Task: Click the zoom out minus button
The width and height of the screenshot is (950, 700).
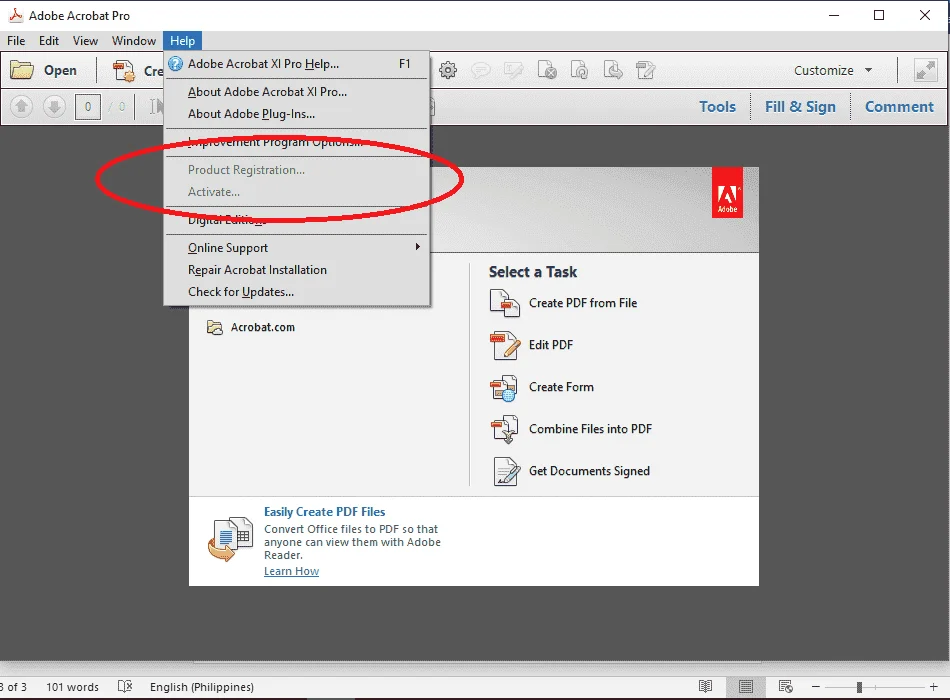Action: tap(816, 686)
